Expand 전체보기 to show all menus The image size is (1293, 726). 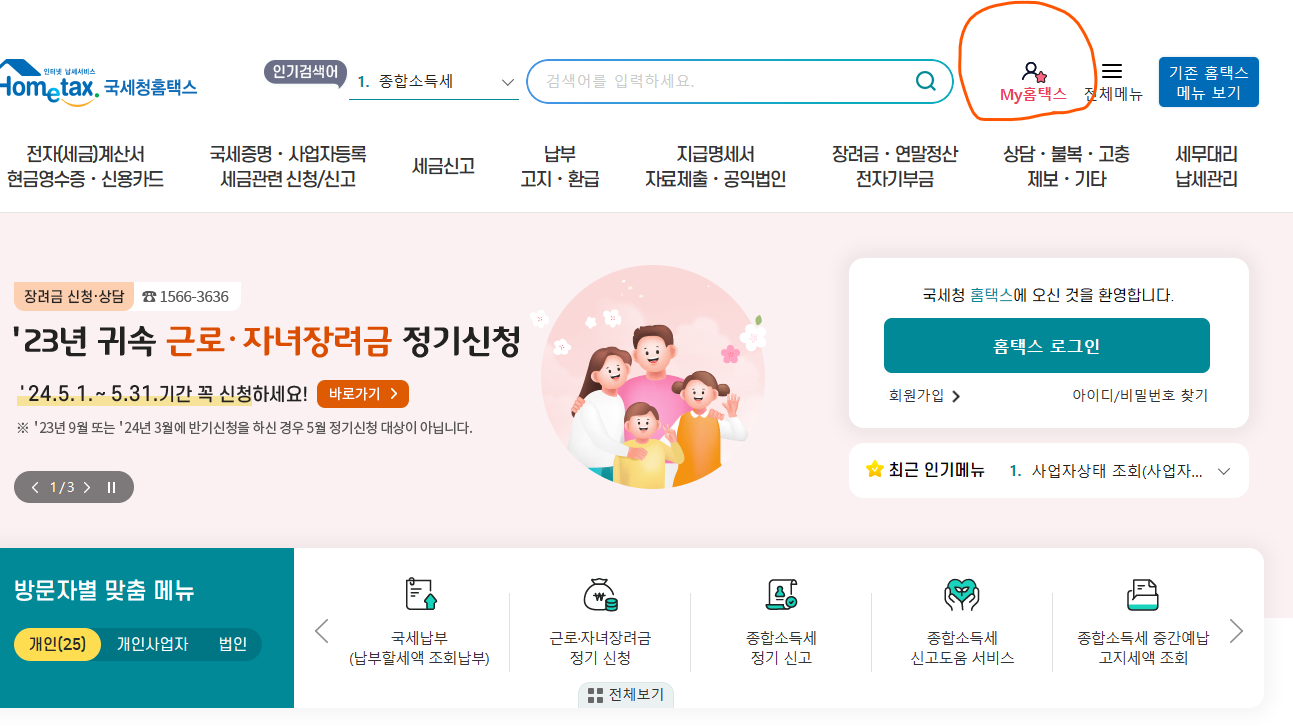point(626,692)
